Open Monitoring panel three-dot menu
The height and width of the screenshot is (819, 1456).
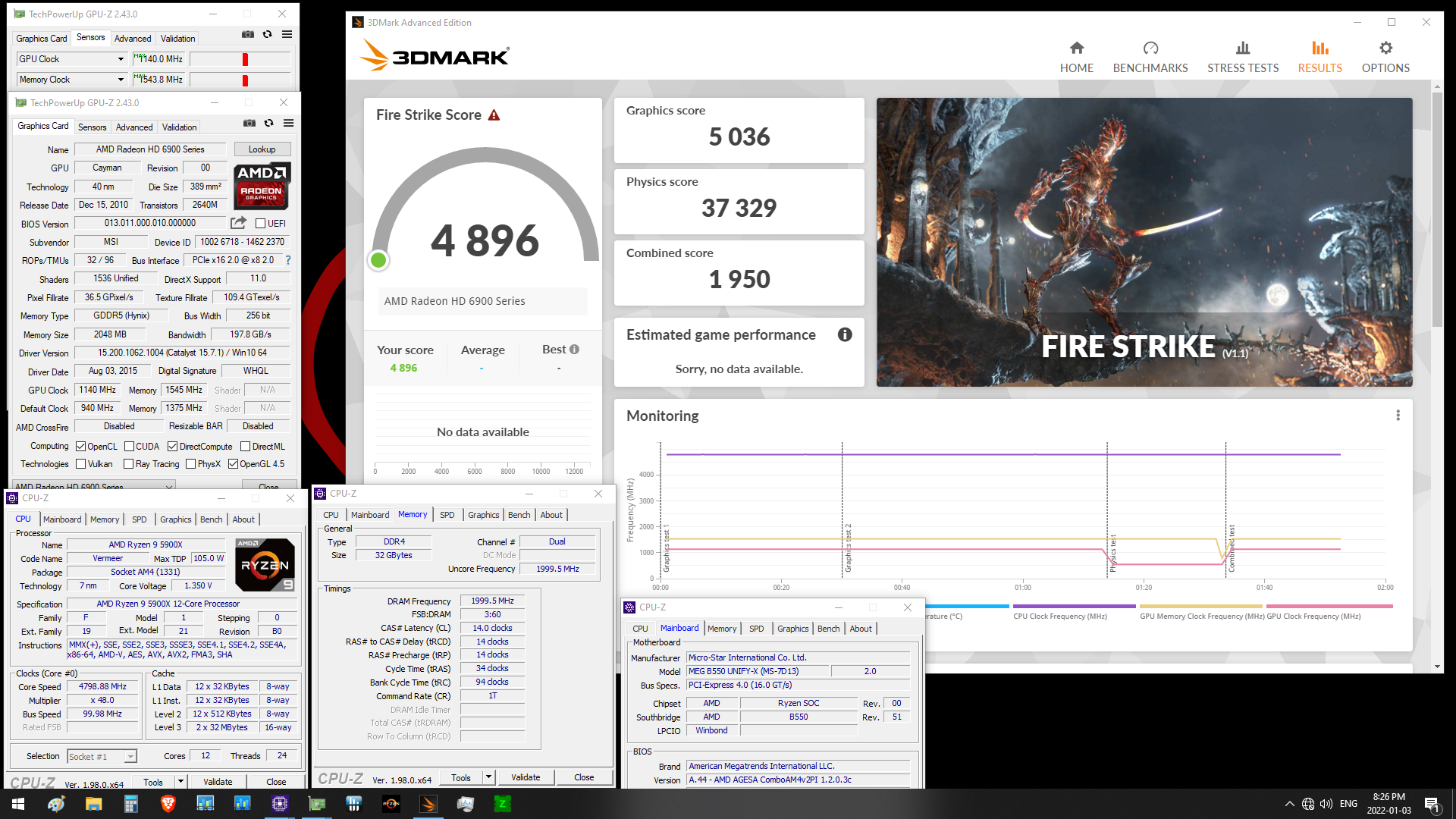[x=1398, y=416]
